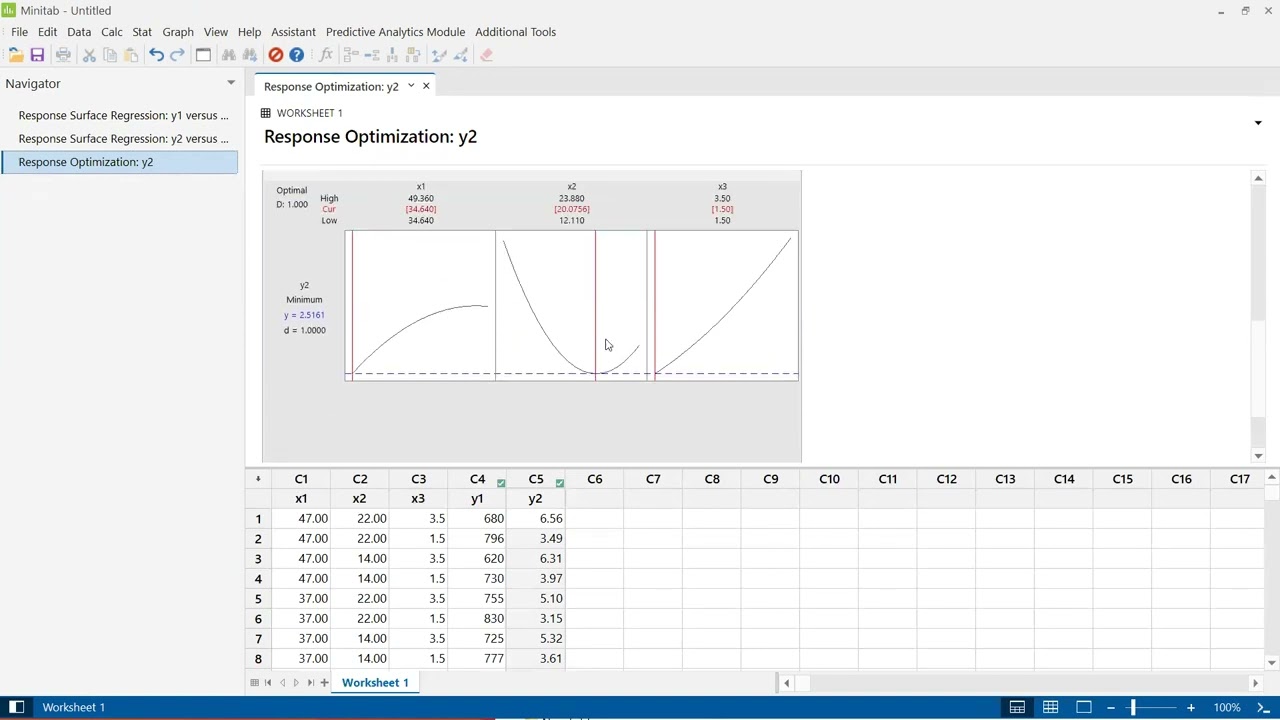The width and height of the screenshot is (1280, 720).
Task: Add a new worksheet with the plus icon
Action: (x=324, y=682)
